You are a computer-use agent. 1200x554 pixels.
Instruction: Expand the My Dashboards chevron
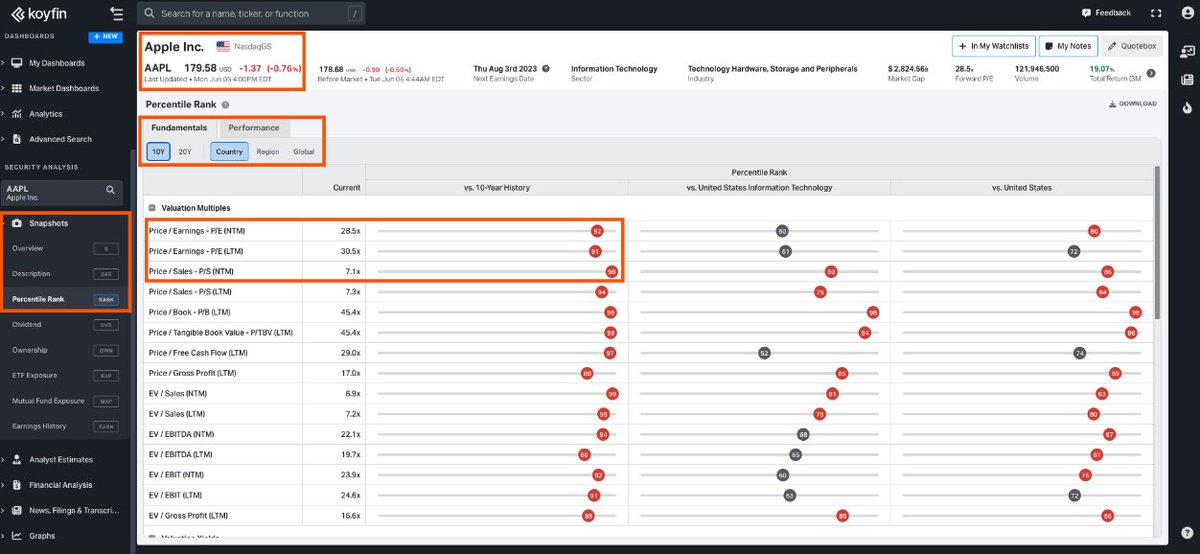(x=3, y=63)
